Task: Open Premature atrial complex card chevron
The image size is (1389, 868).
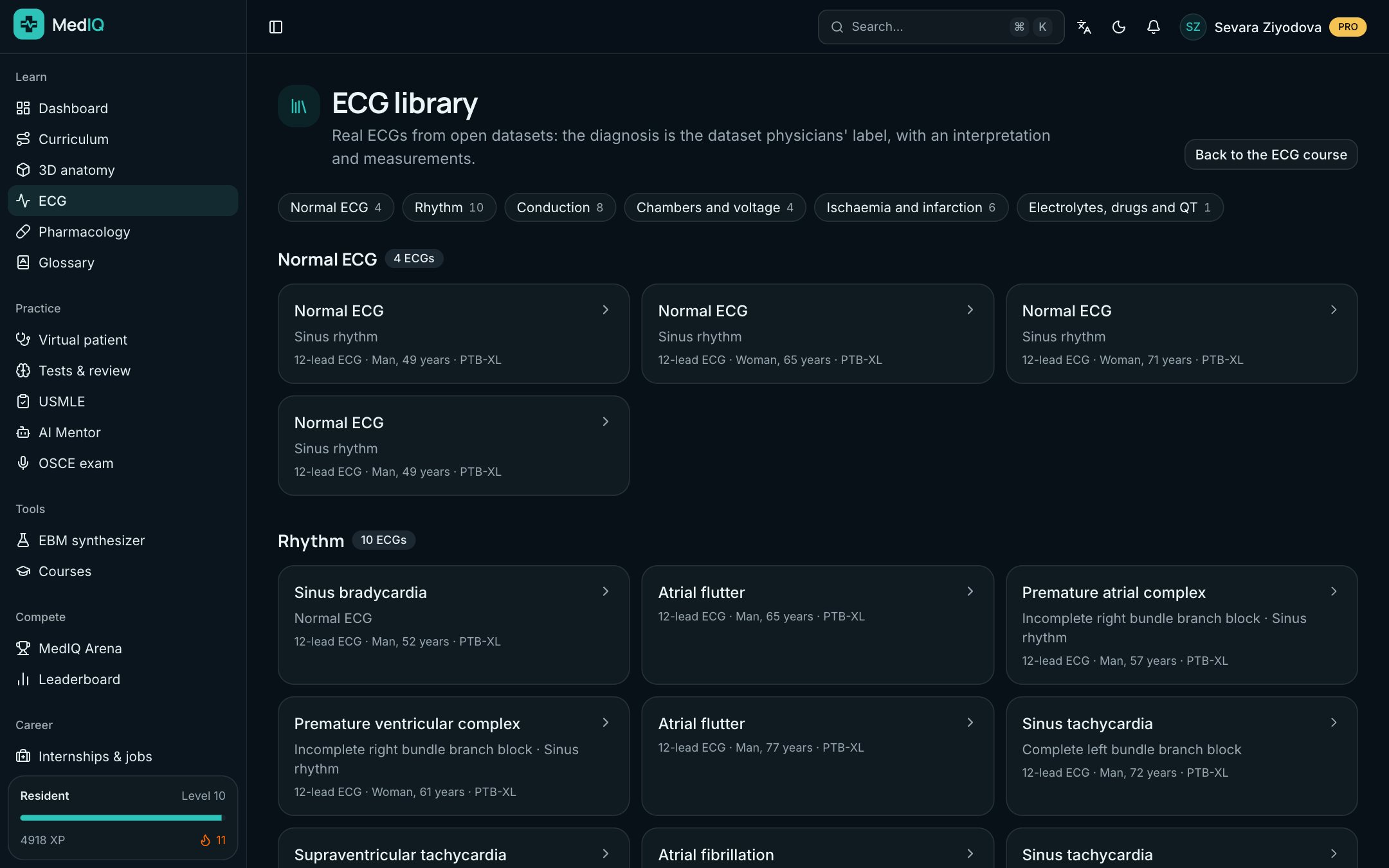Action: click(1334, 592)
